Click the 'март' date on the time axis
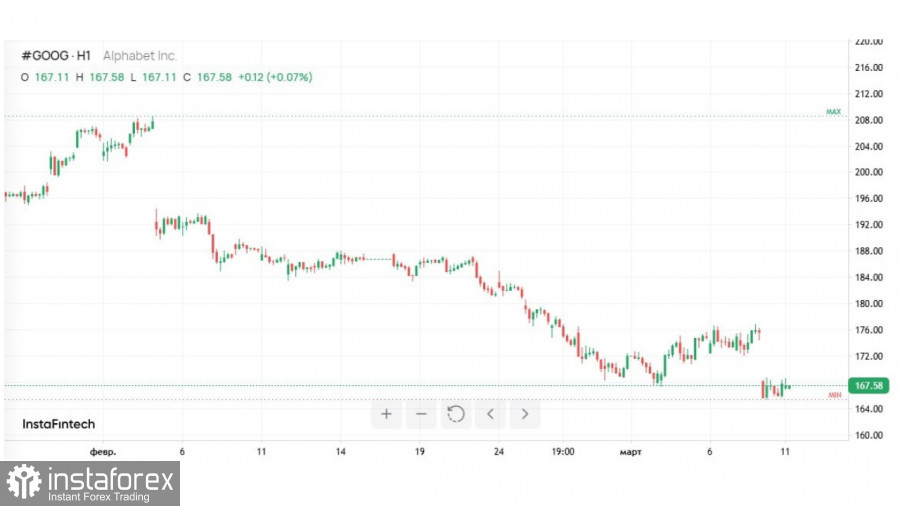 [630, 452]
